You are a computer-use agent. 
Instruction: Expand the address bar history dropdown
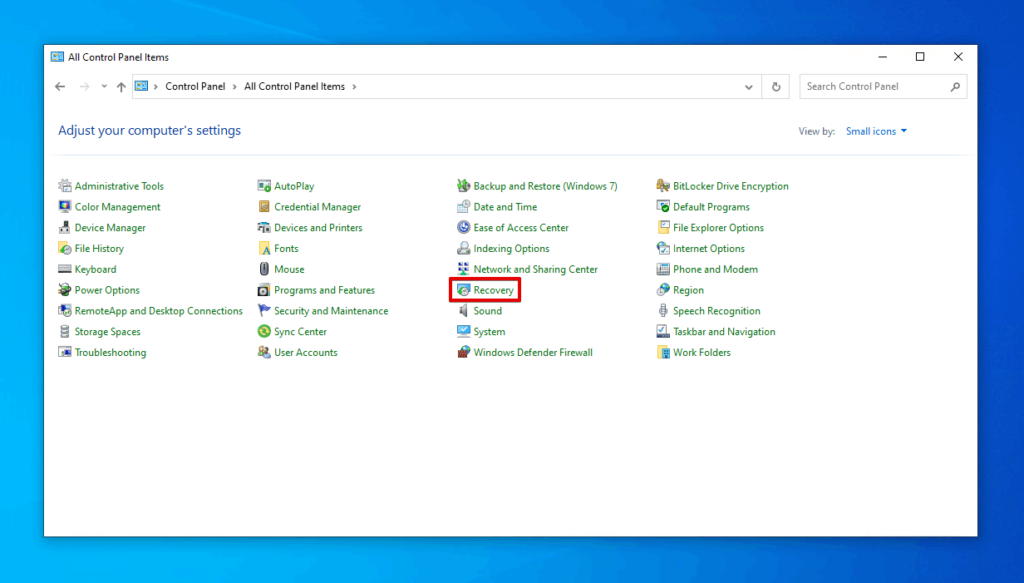pos(749,87)
